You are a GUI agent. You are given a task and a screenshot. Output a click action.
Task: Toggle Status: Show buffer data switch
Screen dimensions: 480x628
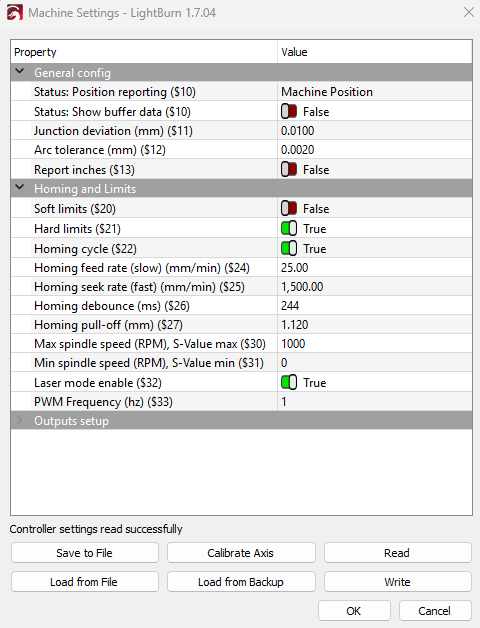(x=289, y=112)
